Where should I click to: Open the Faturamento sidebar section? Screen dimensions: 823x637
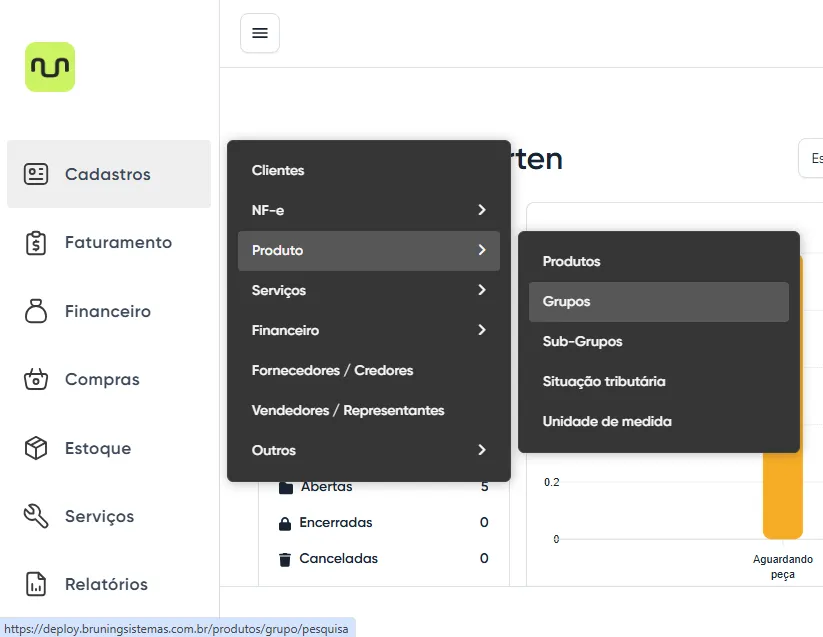pyautogui.click(x=118, y=242)
